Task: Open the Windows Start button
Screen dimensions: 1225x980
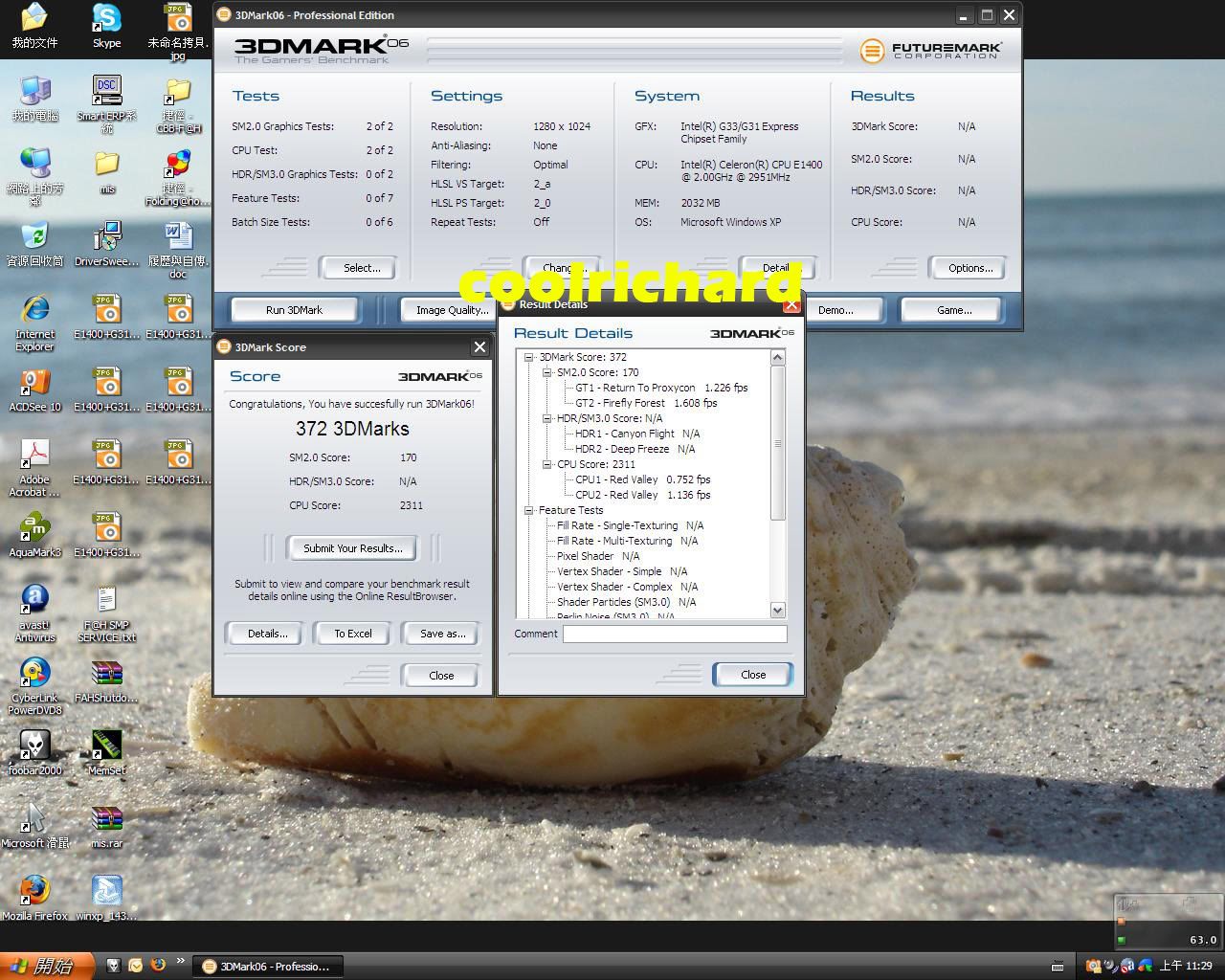Action: 47,966
